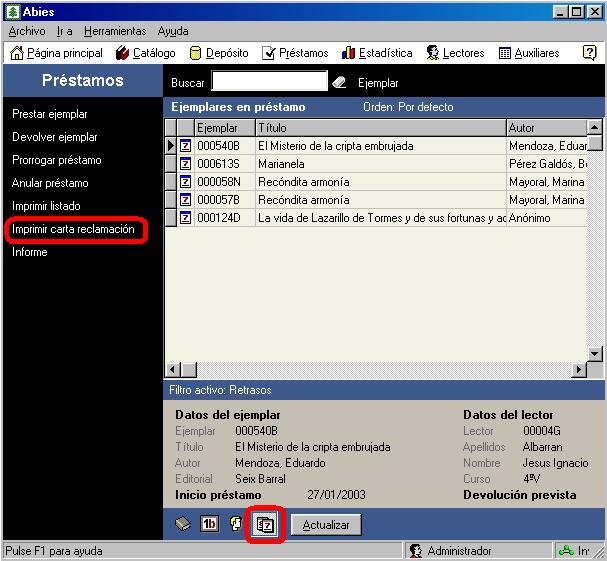The height and width of the screenshot is (561, 607).
Task: Click the vertical scrollbar down arrow
Action: [595, 353]
